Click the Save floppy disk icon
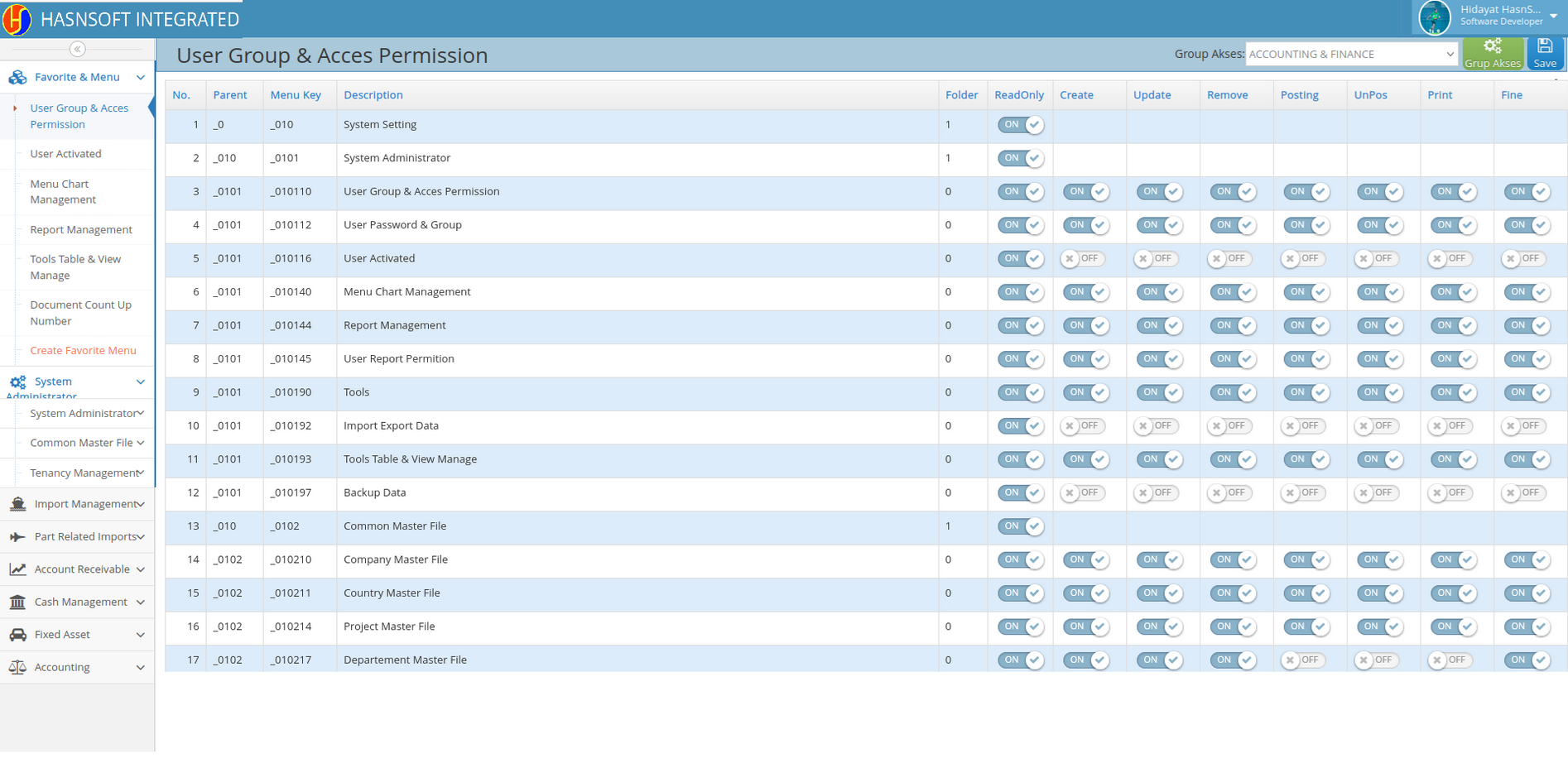Viewport: 1568px width, 768px height. [1544, 47]
